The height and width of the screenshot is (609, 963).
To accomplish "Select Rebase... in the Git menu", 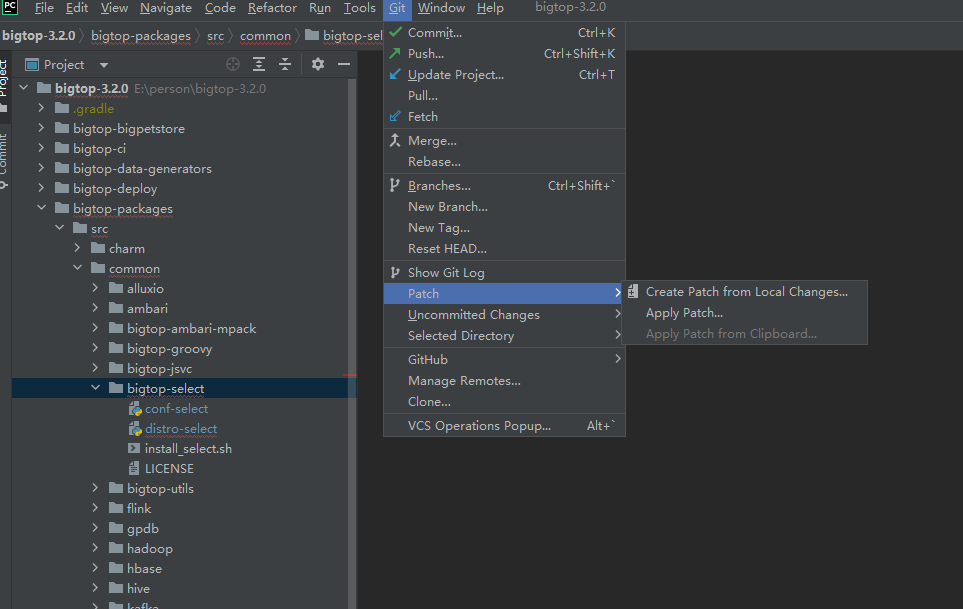I will tap(504, 161).
